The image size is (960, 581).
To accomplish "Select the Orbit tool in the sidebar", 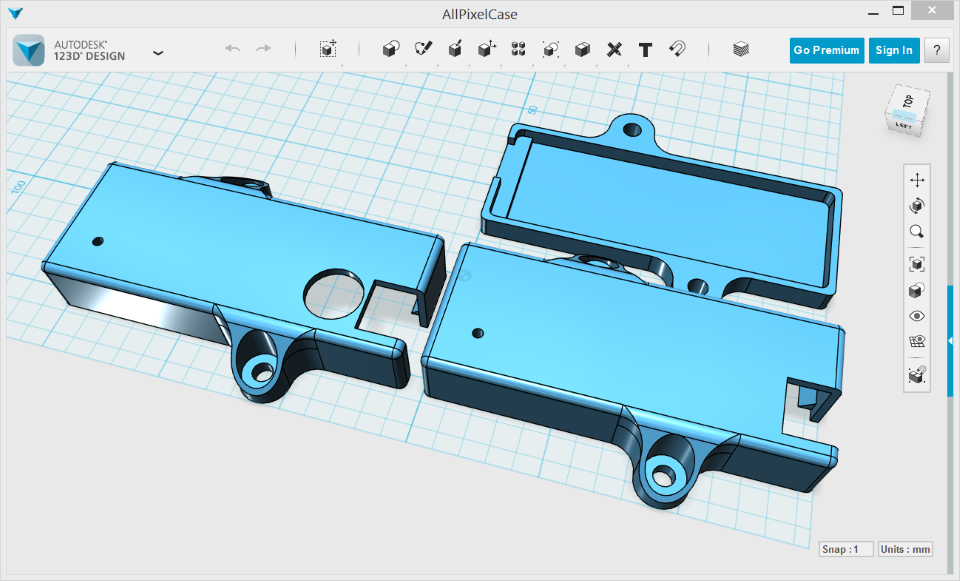I will [x=917, y=206].
